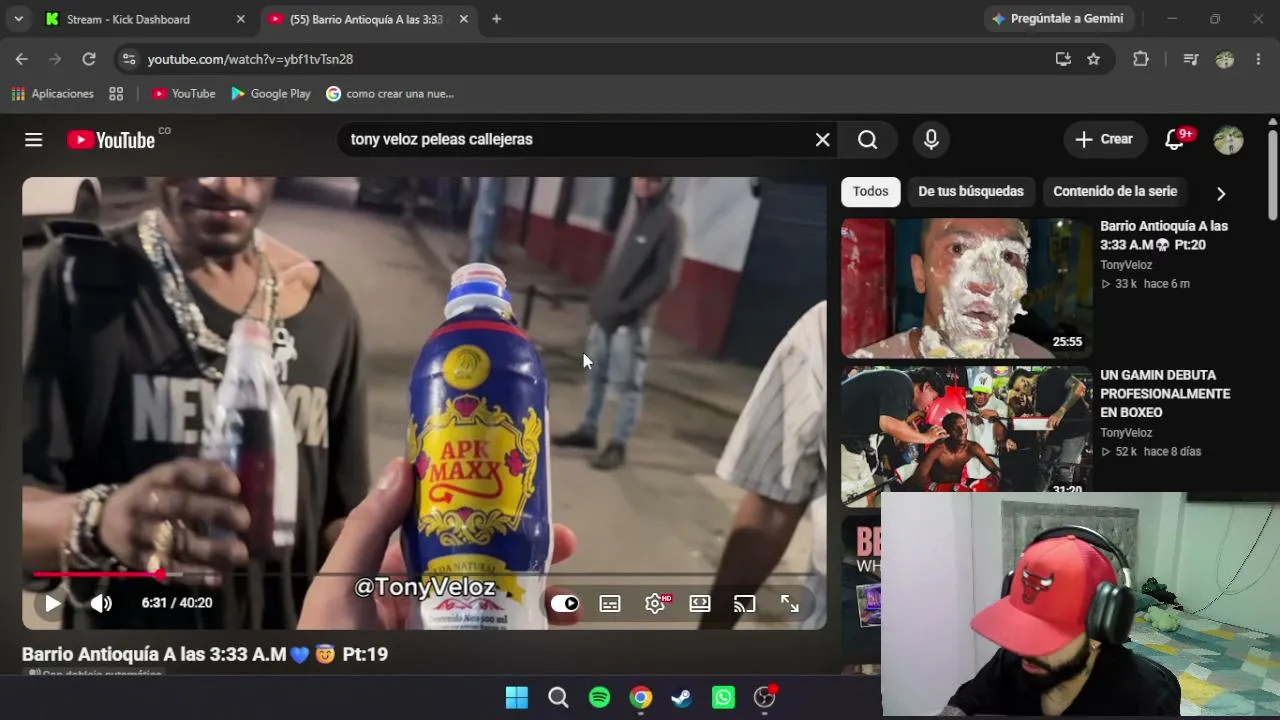This screenshot has width=1280, height=720.
Task: Start voice search with the microphone
Action: point(931,140)
